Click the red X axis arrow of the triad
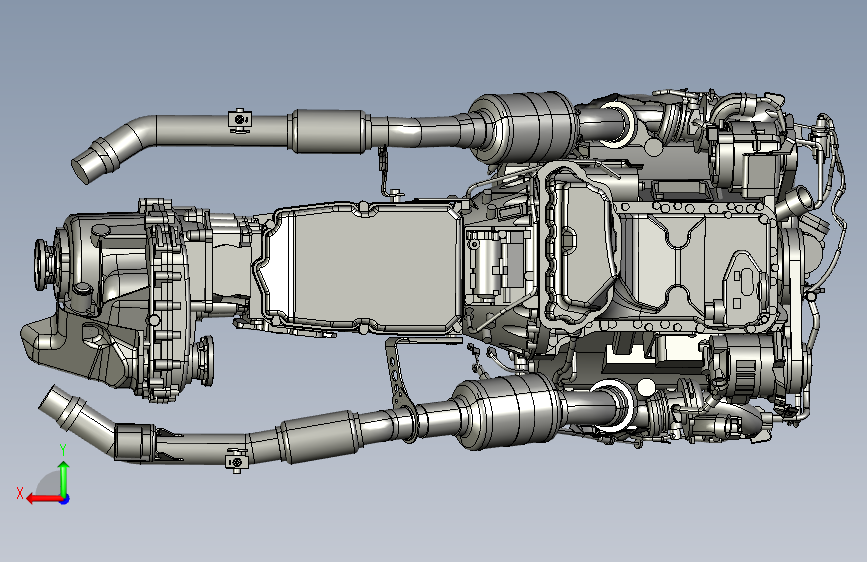Screen dimensions: 867x562 pos(44,499)
